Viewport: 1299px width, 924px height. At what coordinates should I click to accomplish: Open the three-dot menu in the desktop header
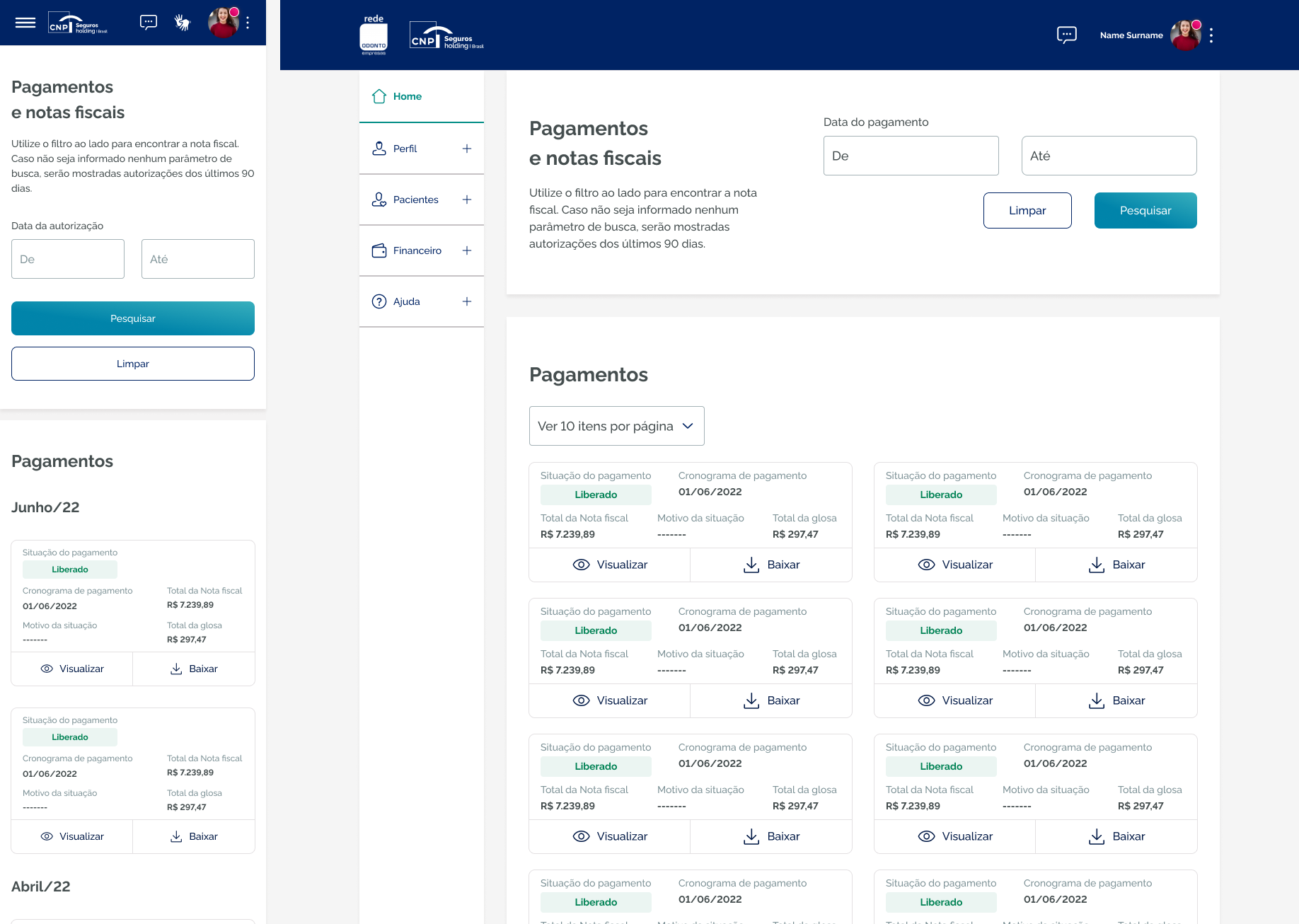click(1211, 35)
